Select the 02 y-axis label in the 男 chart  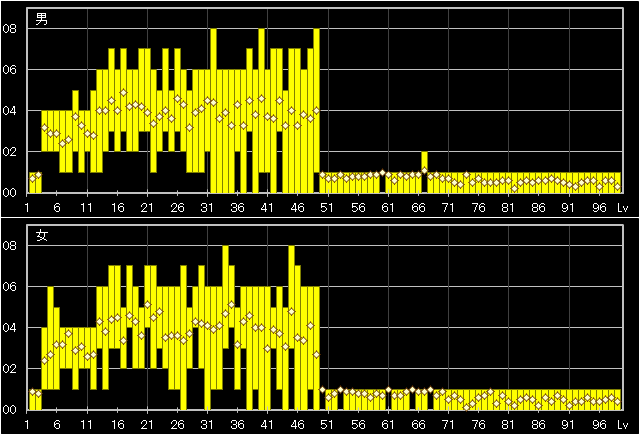tap(9, 152)
